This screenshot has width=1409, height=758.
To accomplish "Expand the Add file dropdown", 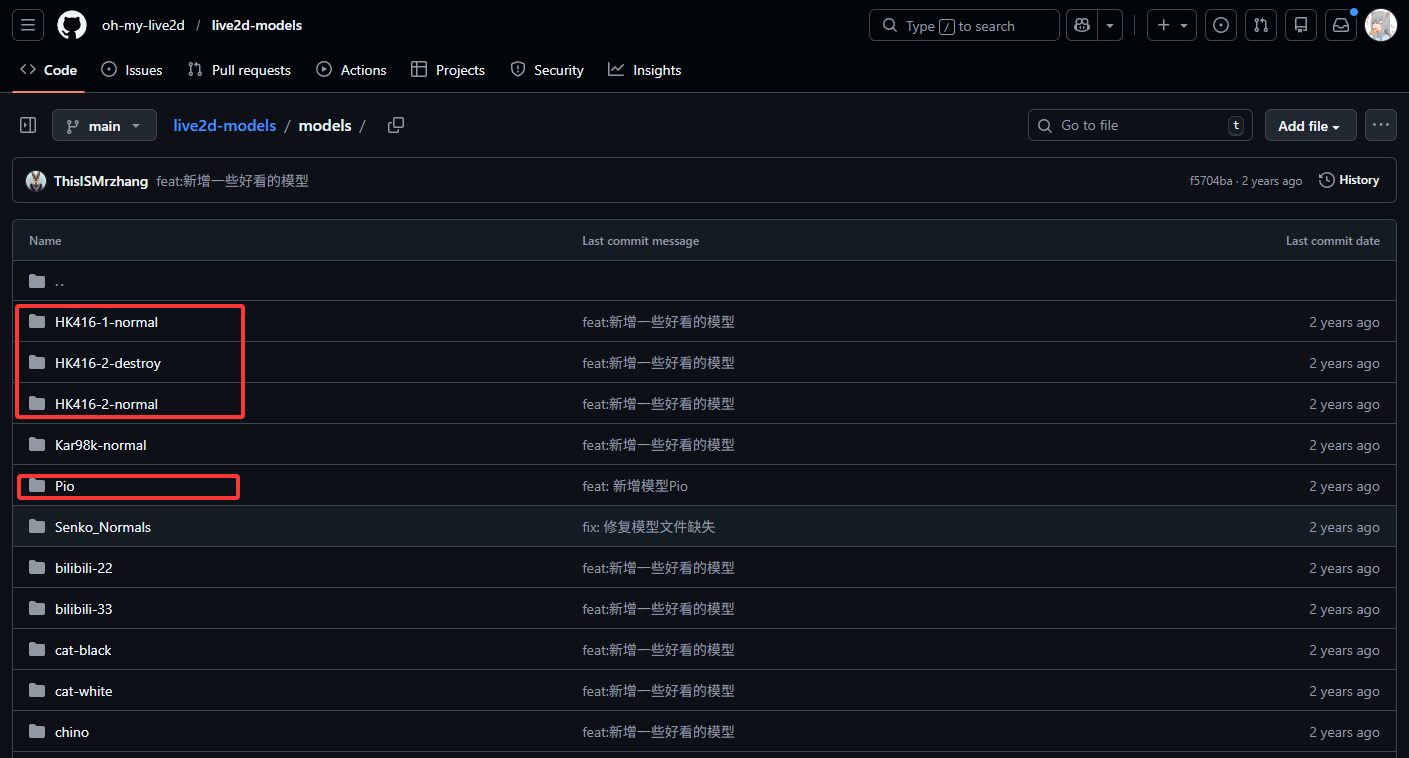I will click(x=1310, y=126).
